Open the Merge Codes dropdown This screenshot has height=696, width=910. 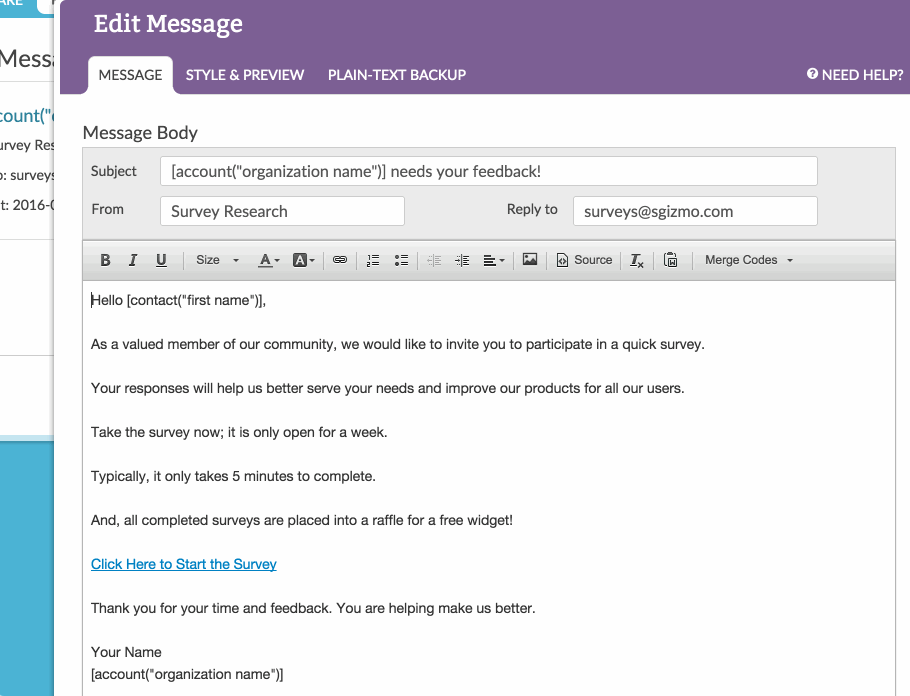(x=749, y=260)
